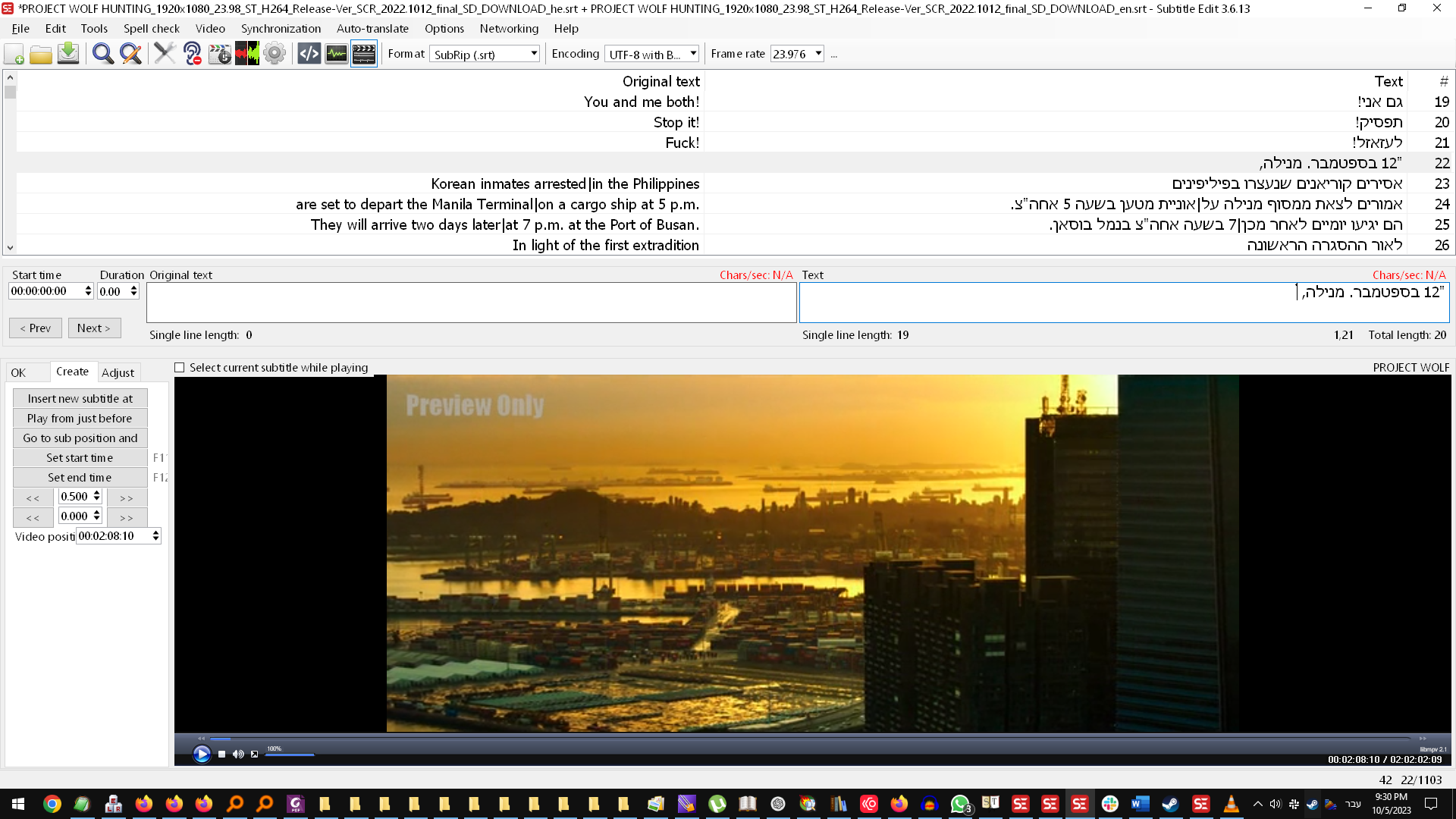Switch to the Adjust tab

[118, 372]
